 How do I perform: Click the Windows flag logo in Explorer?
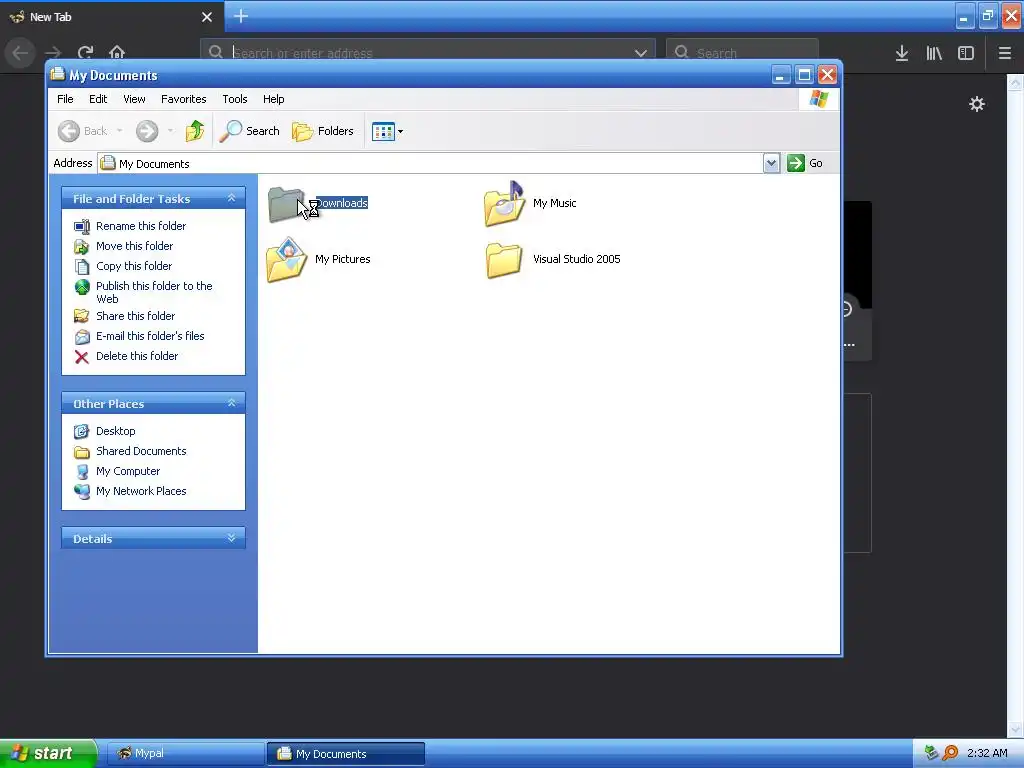[x=818, y=99]
